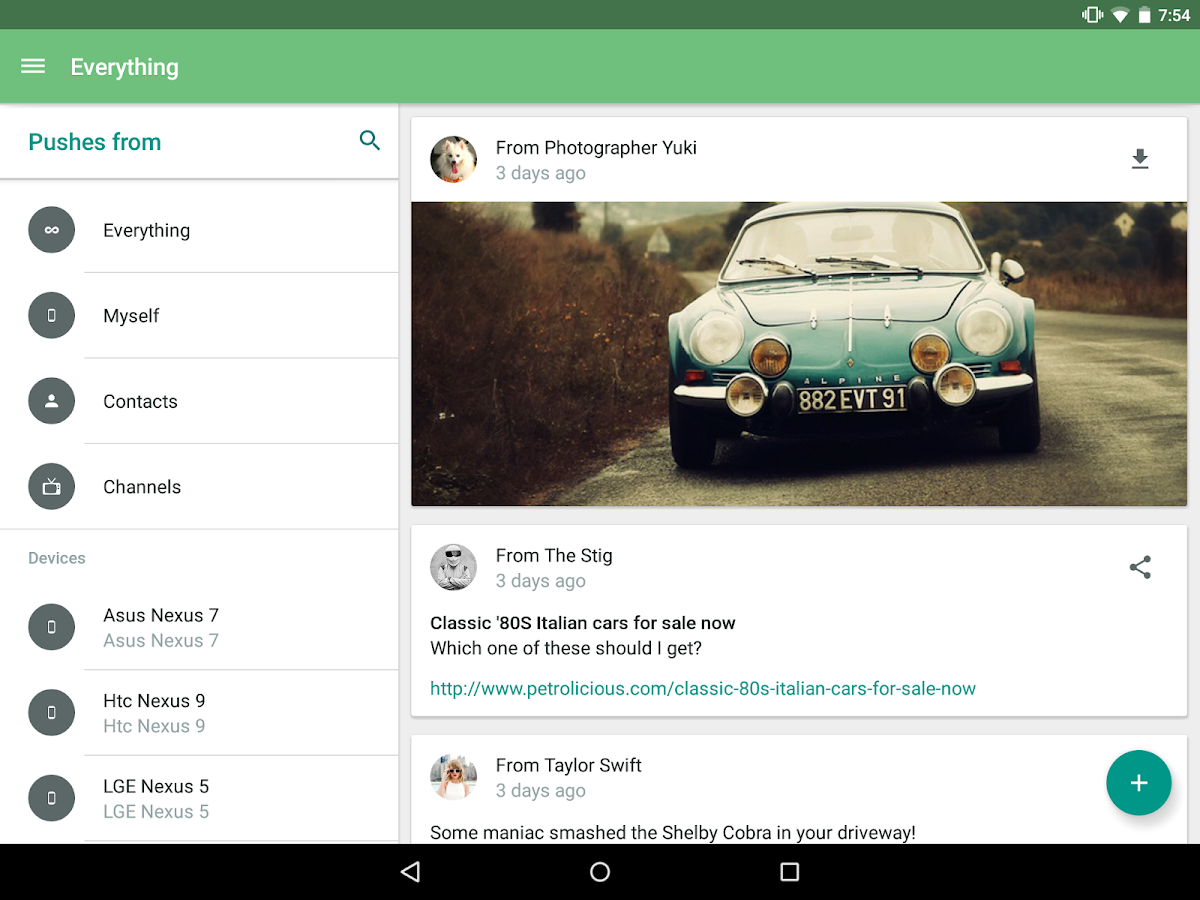
Task: Share The Stig's push
Action: [x=1140, y=567]
